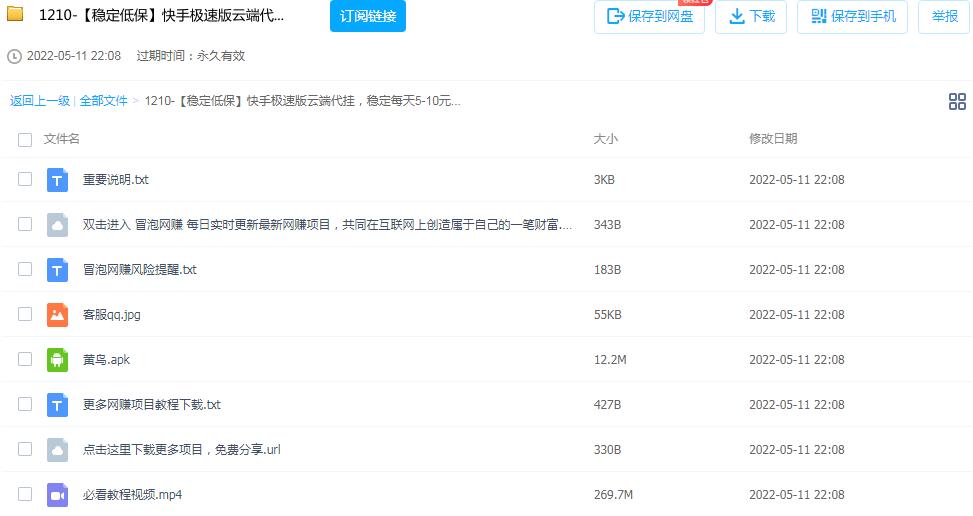
Task: Sort by 修改日期 column header
Action: click(773, 139)
